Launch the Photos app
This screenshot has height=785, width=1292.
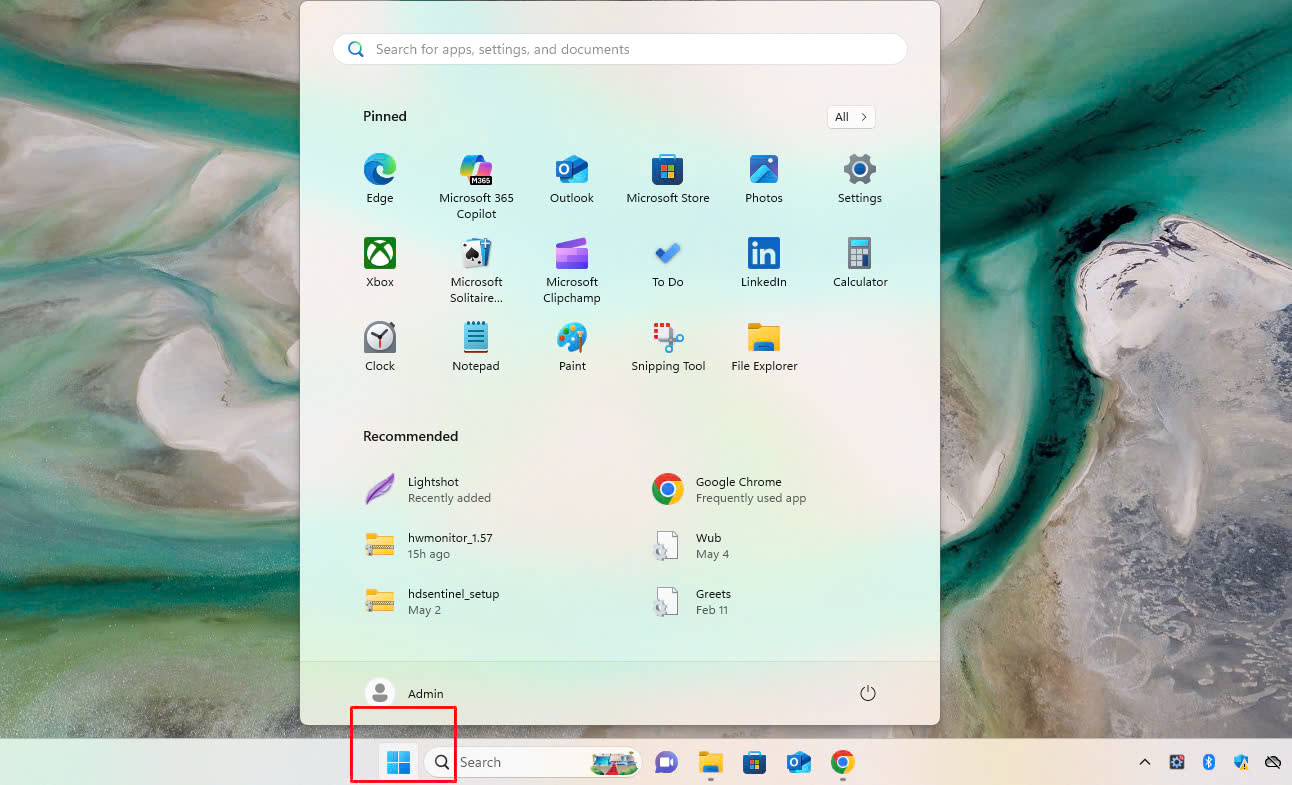click(x=764, y=179)
